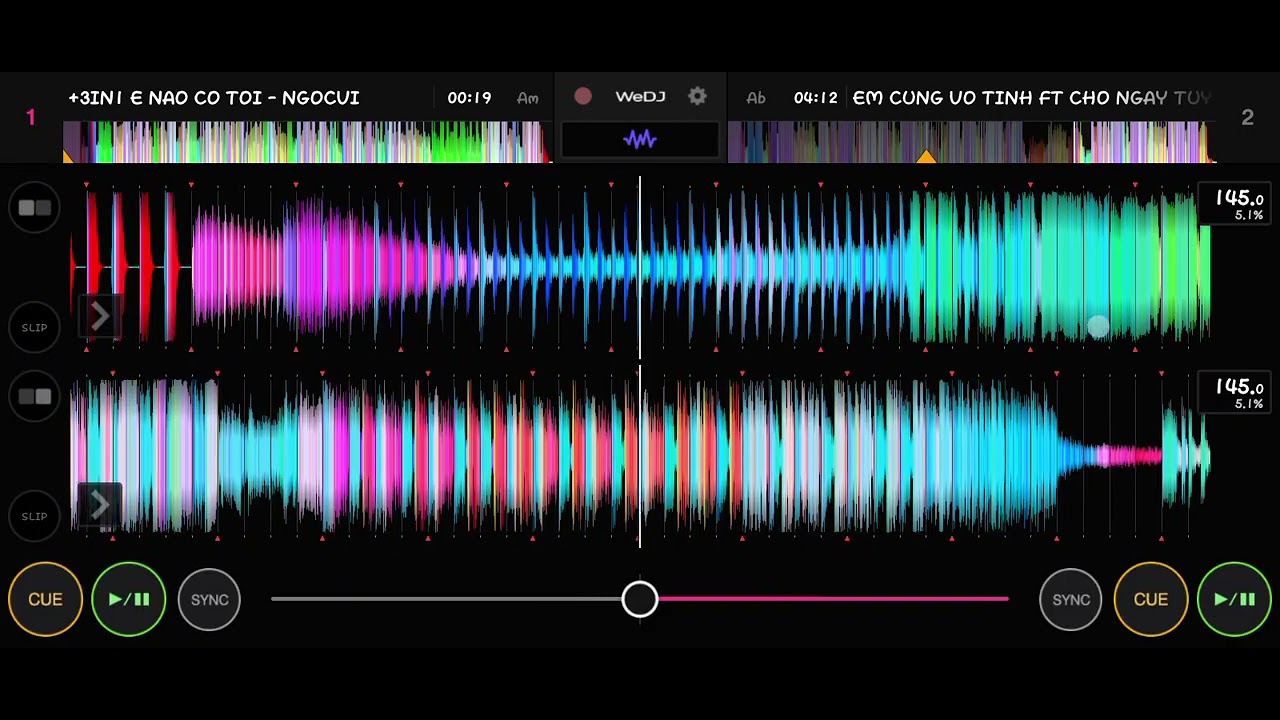1280x720 pixels.
Task: Toggle deck 2 SLIP mode
Action: tap(34, 516)
